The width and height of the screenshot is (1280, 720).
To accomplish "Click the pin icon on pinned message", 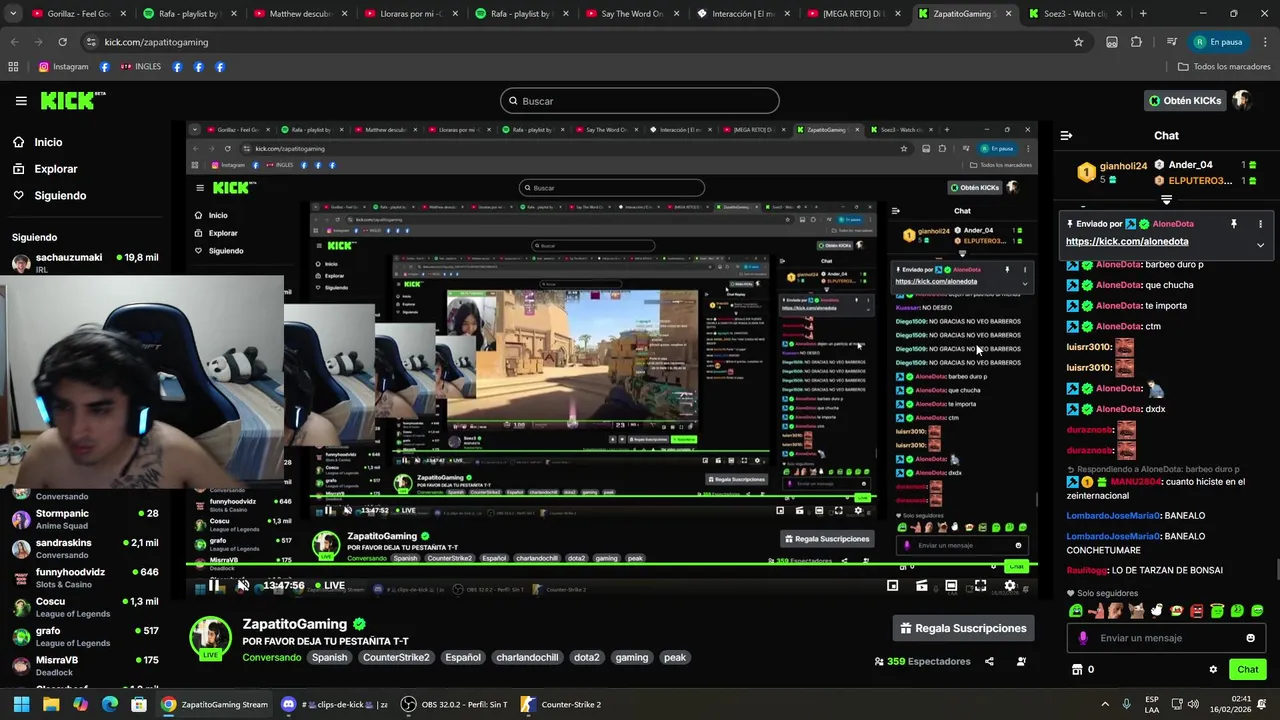I will 1233,224.
